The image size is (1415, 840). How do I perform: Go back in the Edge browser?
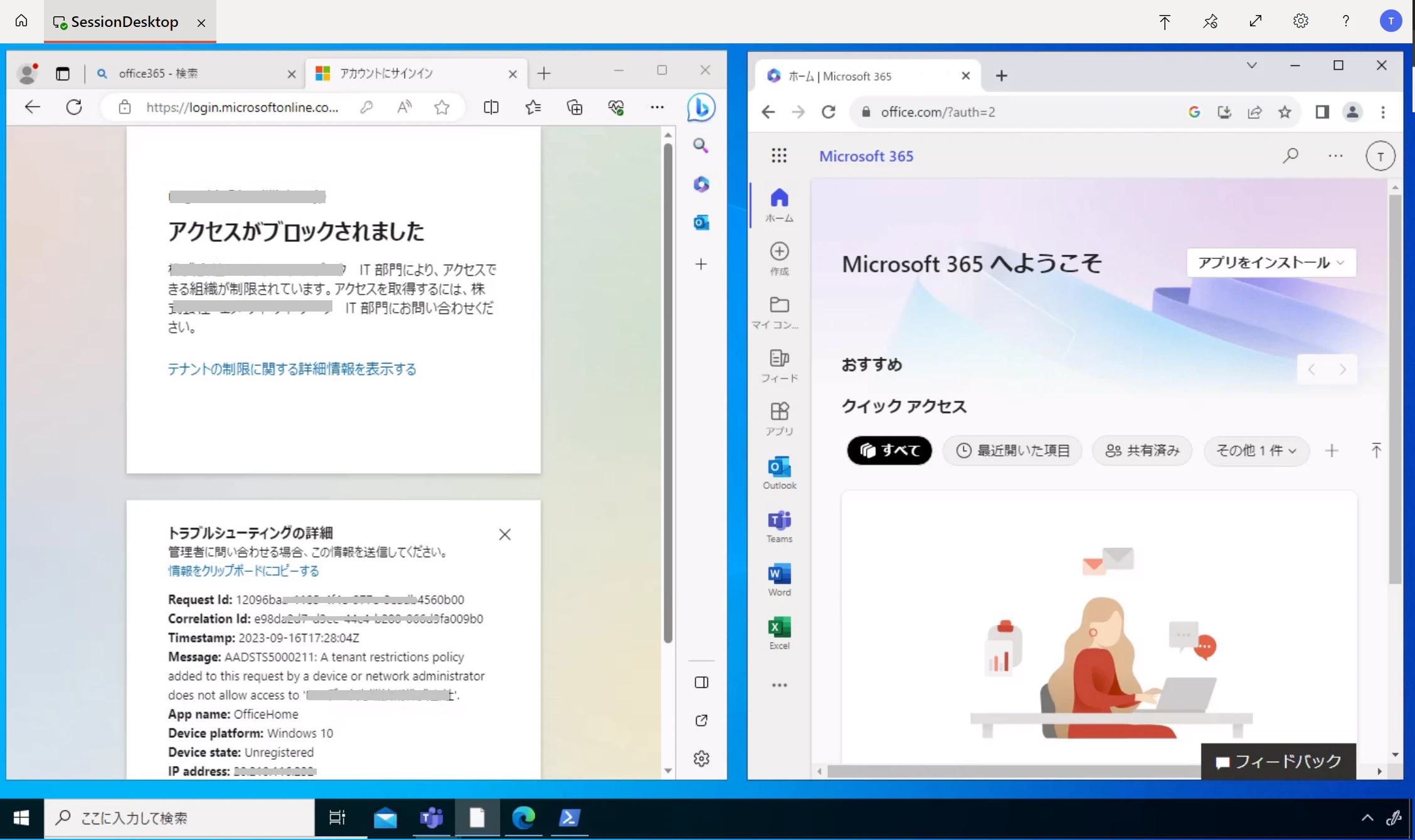pyautogui.click(x=33, y=107)
